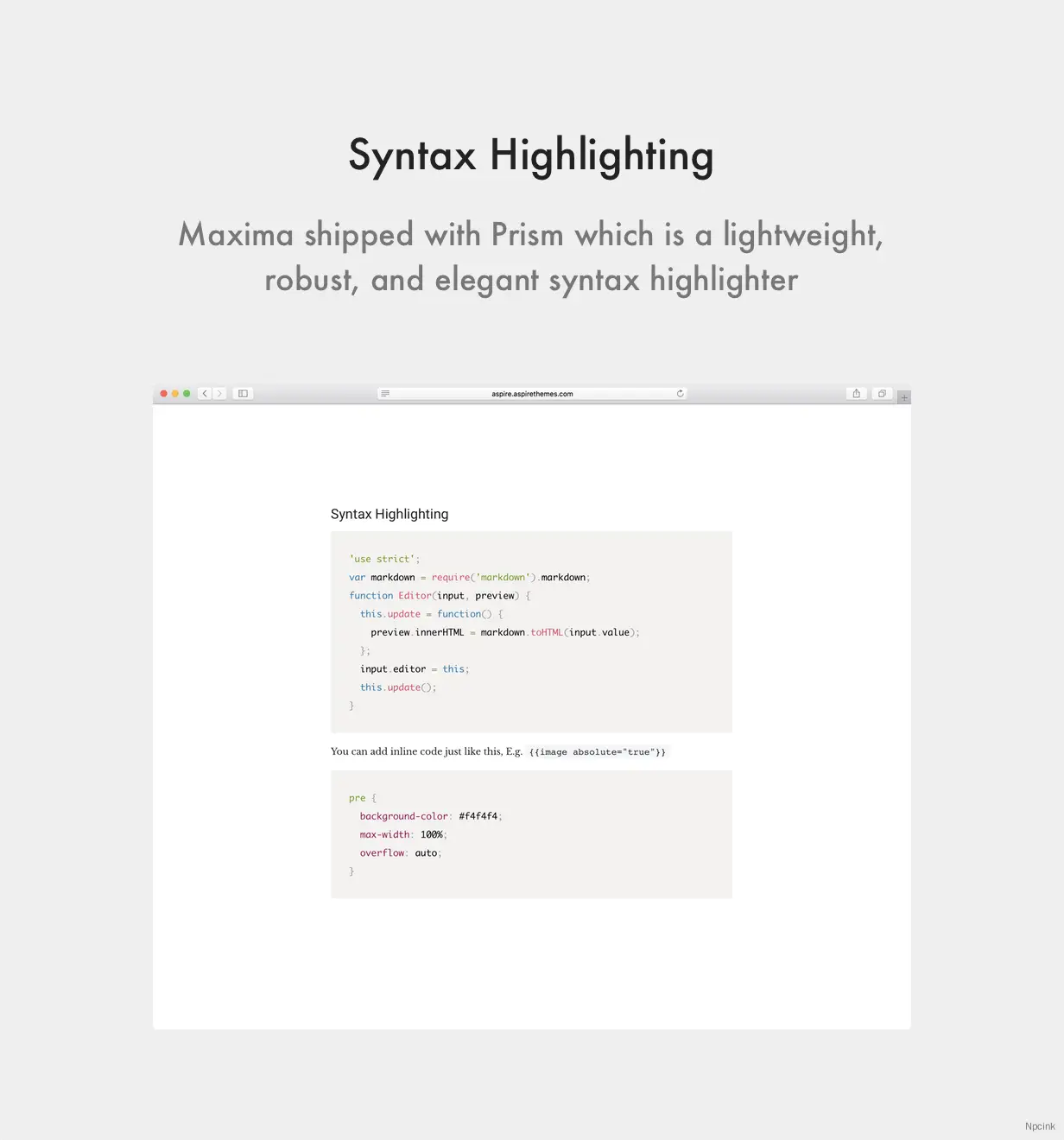The height and width of the screenshot is (1140, 1064).
Task: Show all tabs overview icon
Action: click(882, 394)
